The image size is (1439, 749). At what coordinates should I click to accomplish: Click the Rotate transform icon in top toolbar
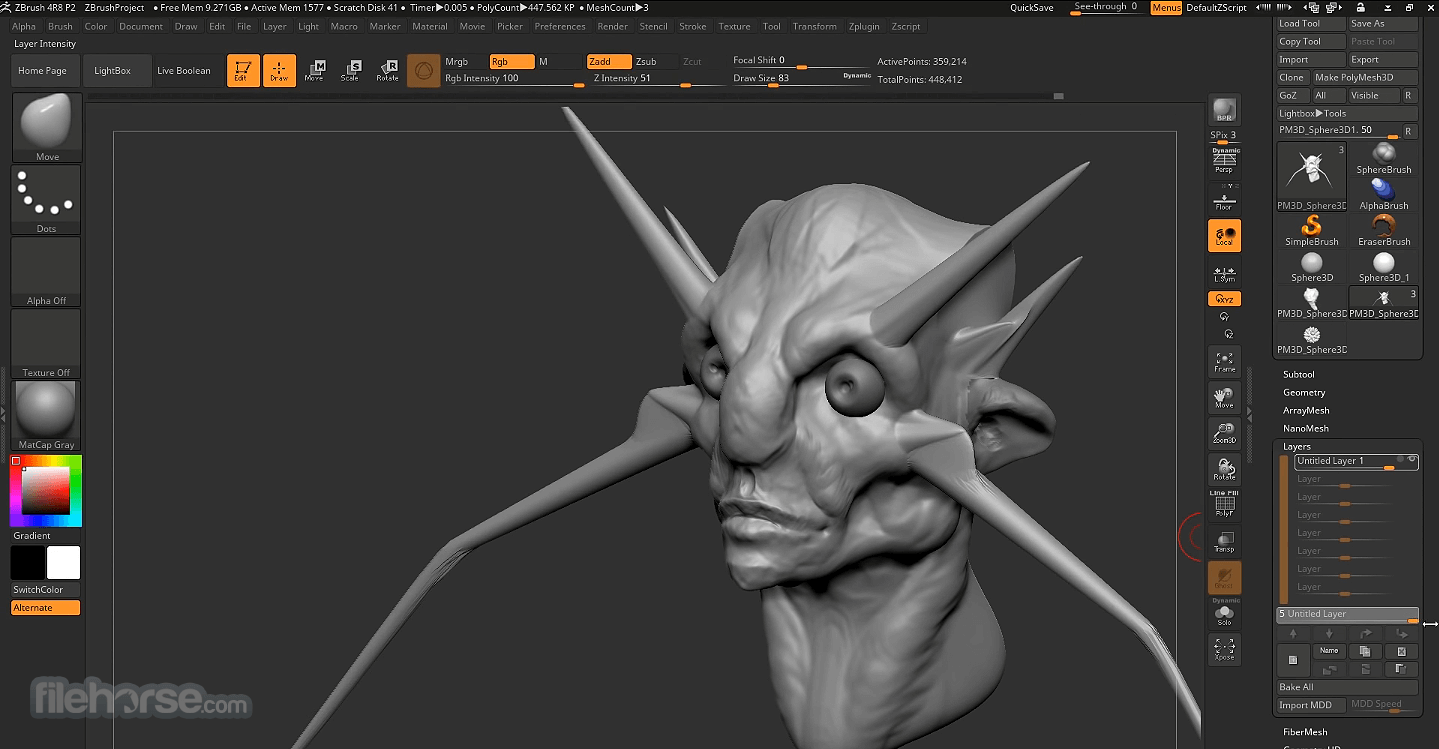coord(387,70)
